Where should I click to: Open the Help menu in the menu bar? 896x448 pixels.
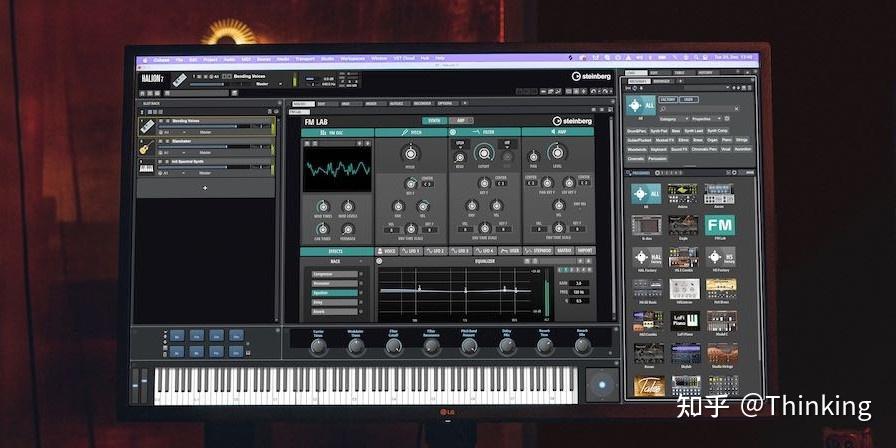click(440, 59)
